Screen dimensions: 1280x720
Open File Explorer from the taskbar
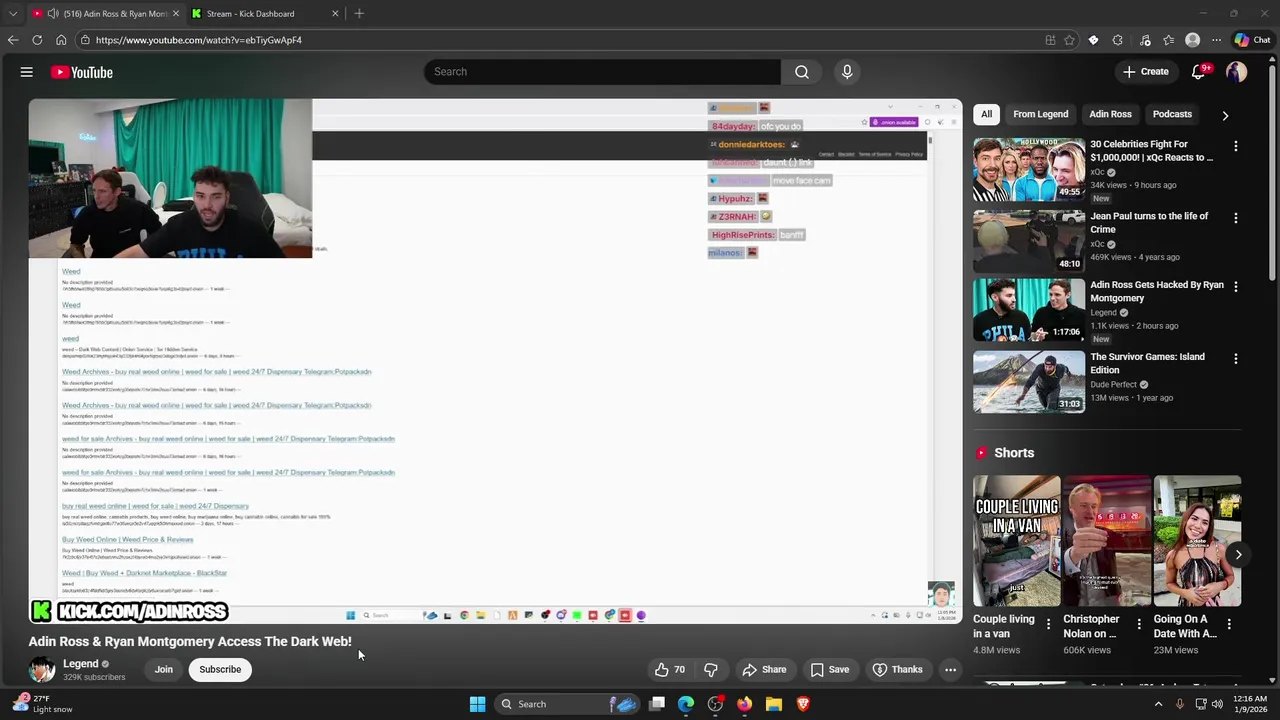point(773,704)
